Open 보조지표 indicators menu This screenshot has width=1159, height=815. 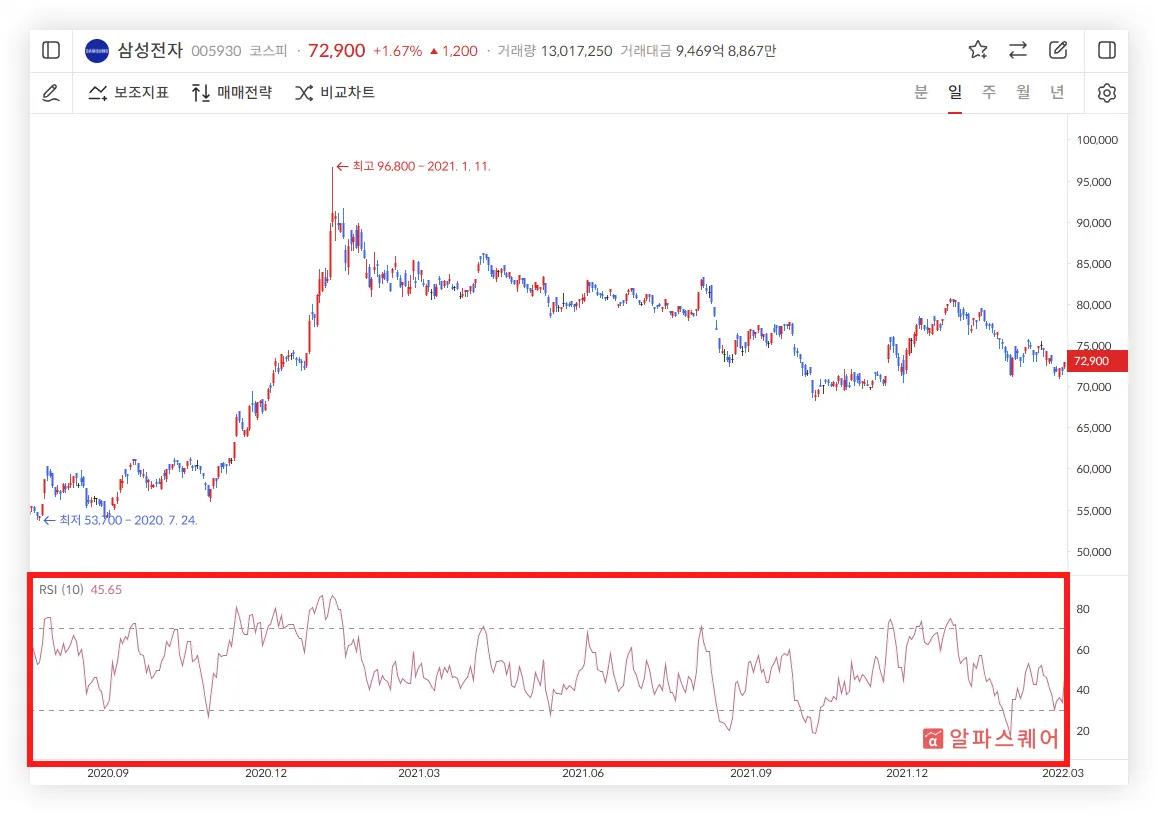tap(129, 92)
